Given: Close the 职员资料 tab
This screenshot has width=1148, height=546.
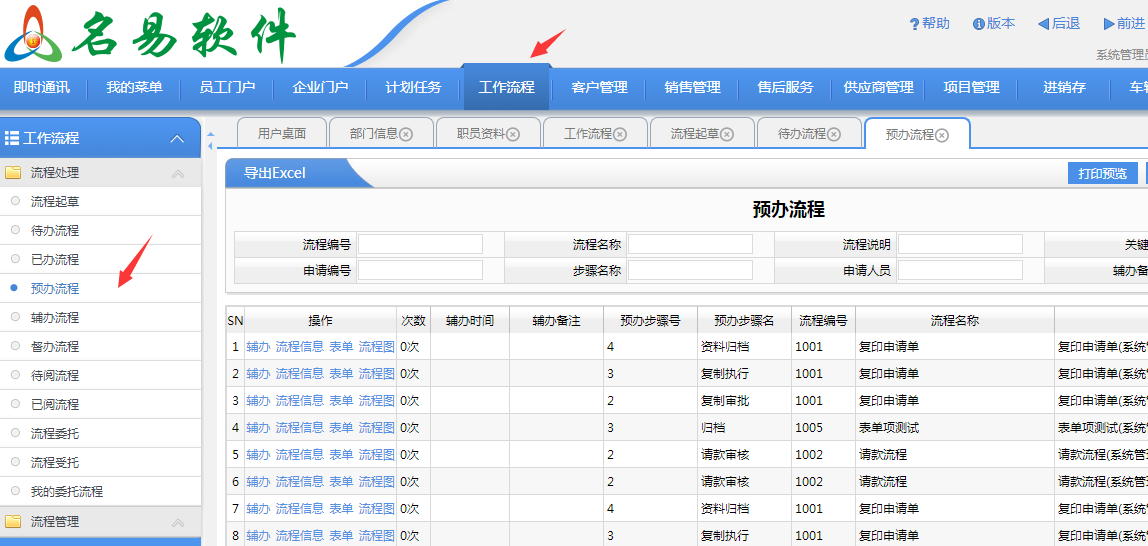Looking at the screenshot, I should 513,134.
